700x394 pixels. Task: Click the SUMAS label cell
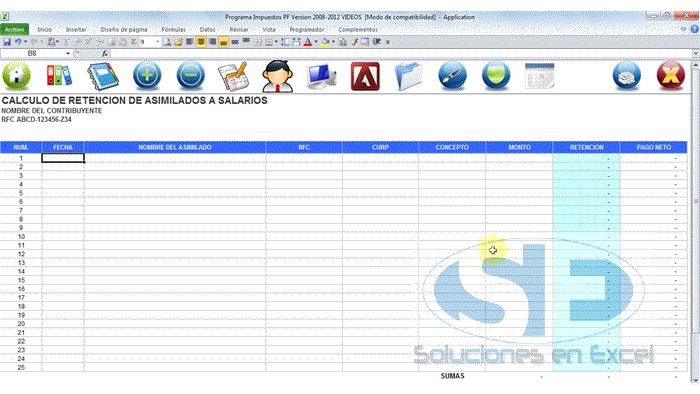click(452, 376)
